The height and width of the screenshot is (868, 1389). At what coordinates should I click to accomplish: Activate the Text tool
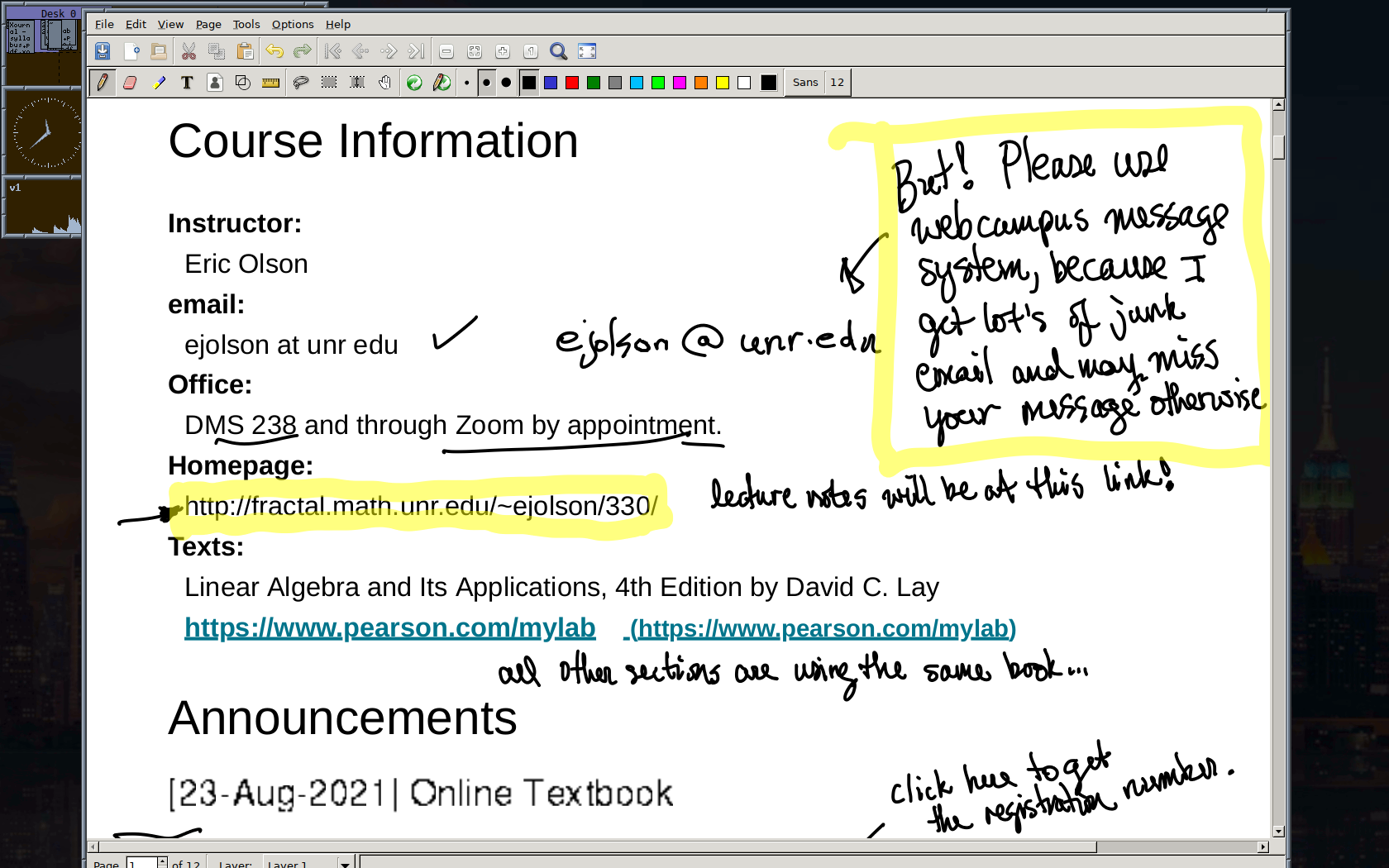187,83
